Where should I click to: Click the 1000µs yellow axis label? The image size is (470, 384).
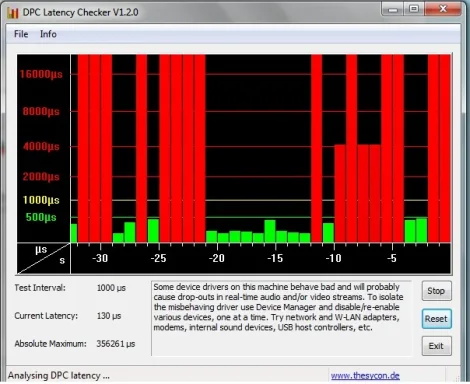coord(41,200)
